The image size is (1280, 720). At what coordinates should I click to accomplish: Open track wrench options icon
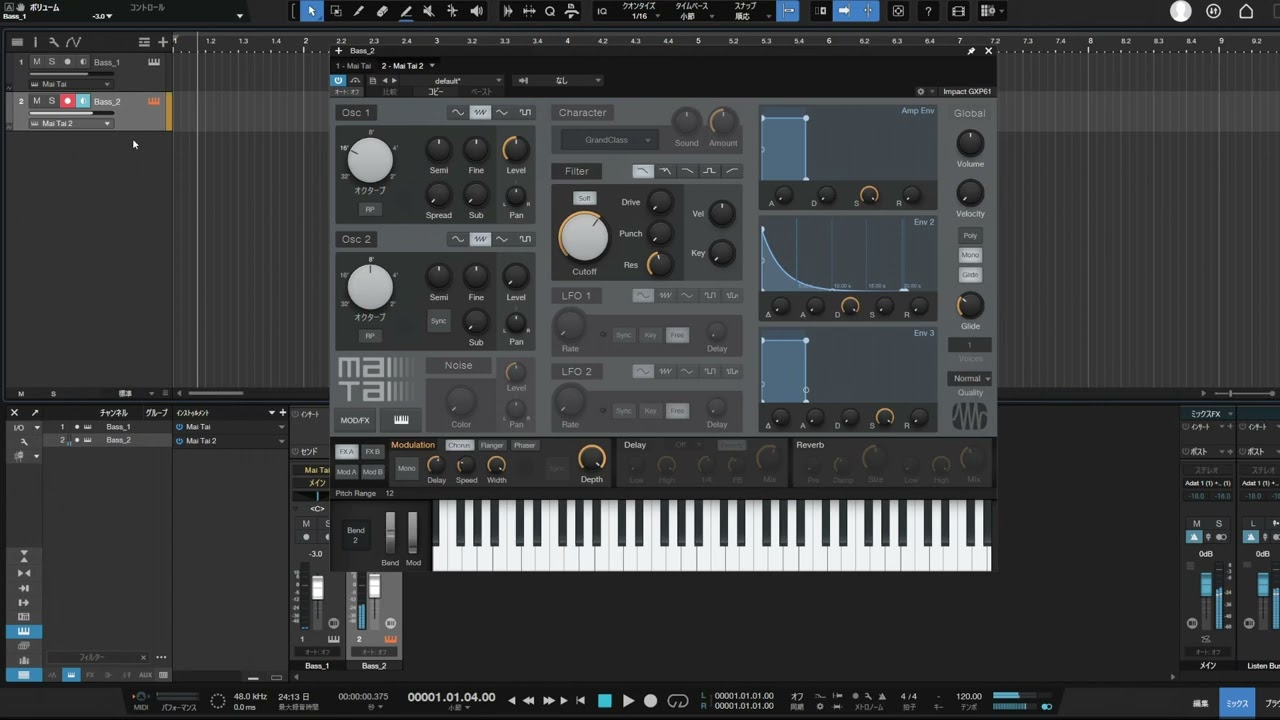(54, 42)
